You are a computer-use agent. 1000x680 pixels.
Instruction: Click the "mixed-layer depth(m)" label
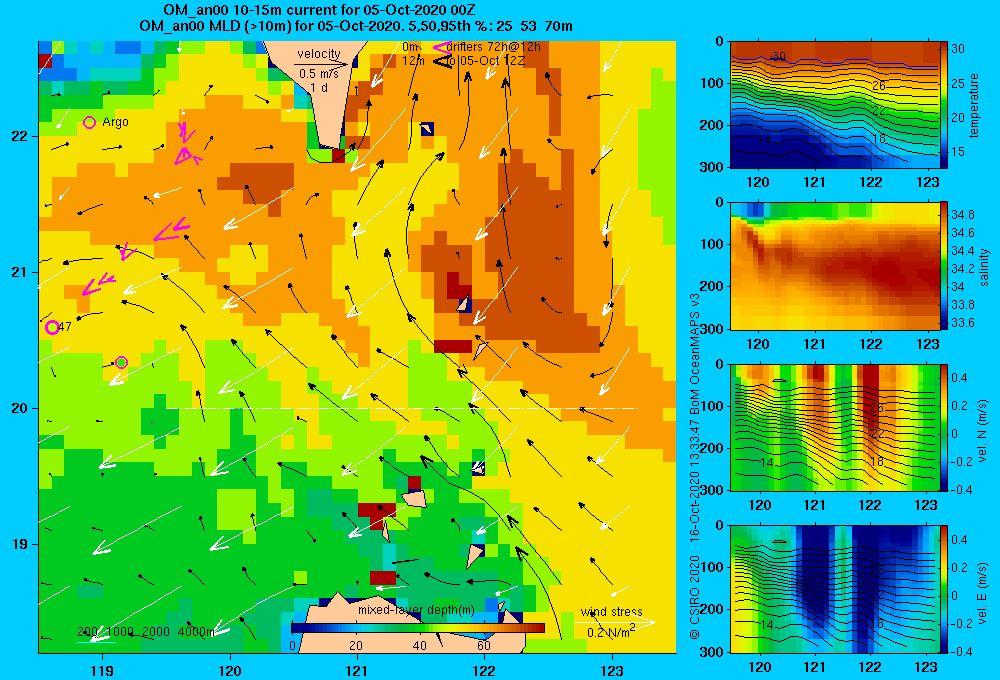coord(416,610)
